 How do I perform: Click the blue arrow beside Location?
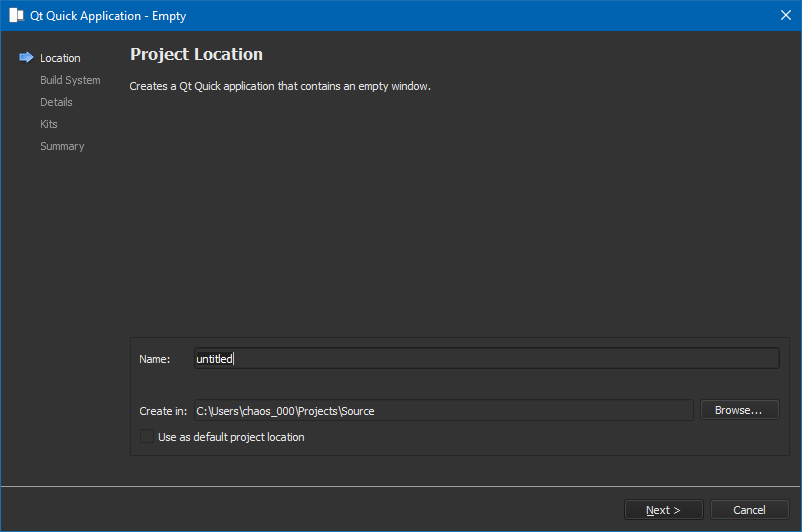(x=26, y=57)
